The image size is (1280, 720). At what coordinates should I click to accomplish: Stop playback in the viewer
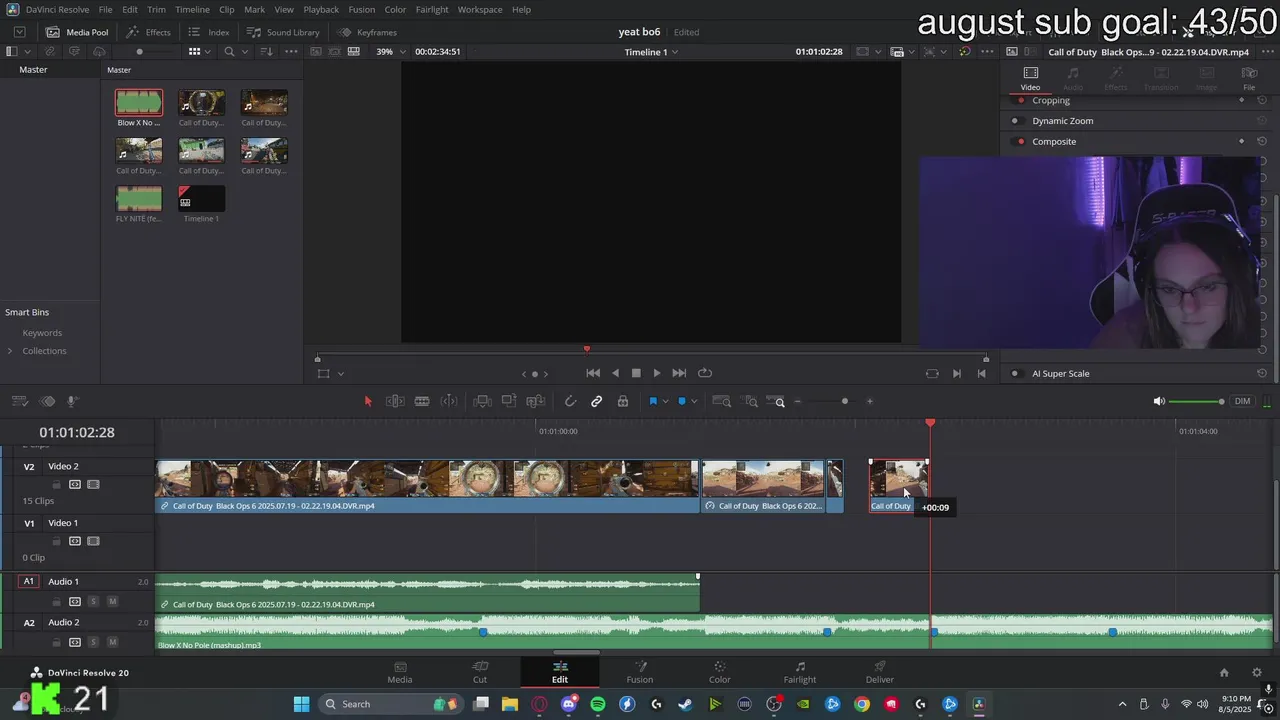[x=636, y=373]
